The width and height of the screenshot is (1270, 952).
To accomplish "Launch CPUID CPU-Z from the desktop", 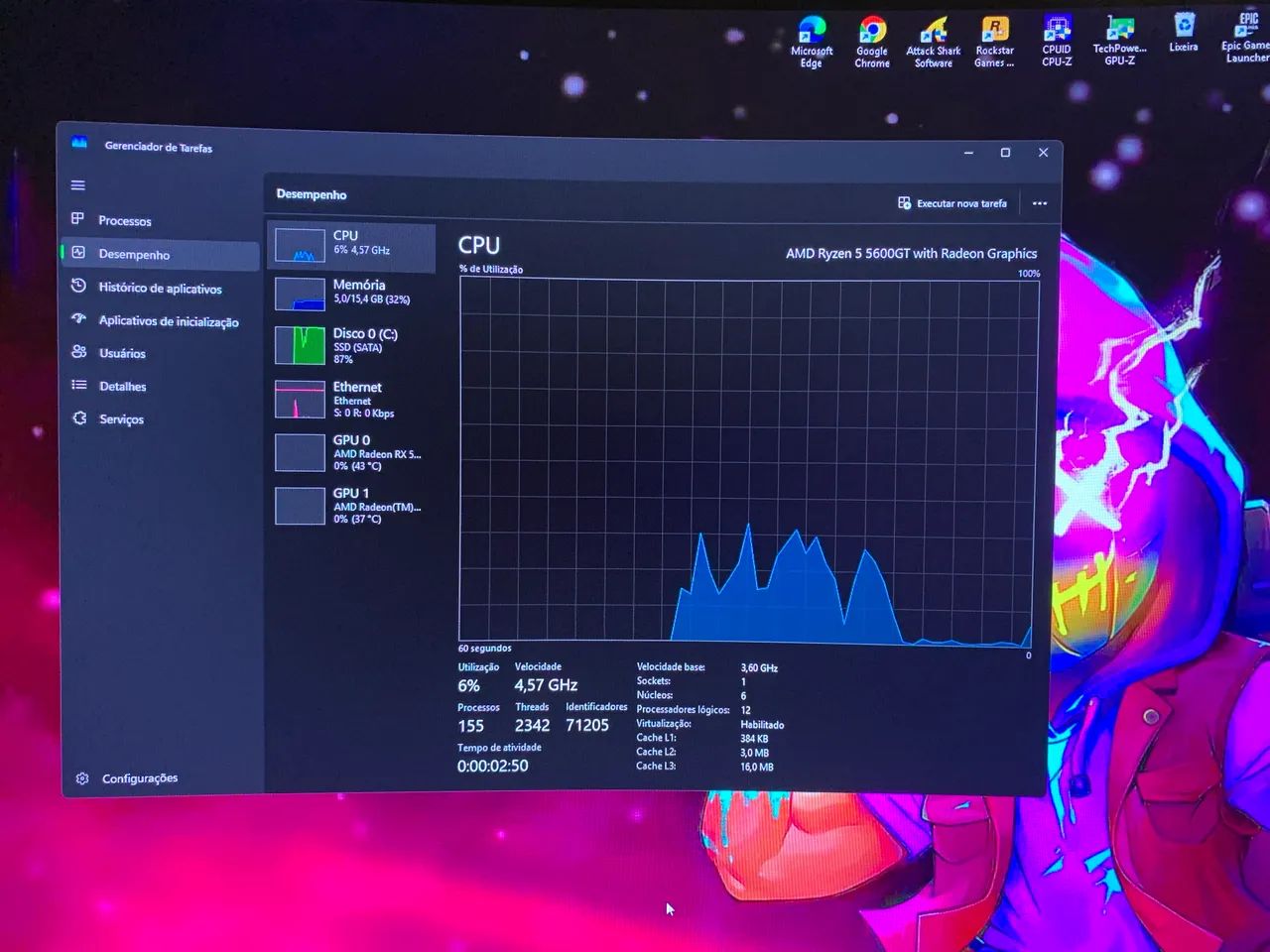I will [x=1057, y=41].
